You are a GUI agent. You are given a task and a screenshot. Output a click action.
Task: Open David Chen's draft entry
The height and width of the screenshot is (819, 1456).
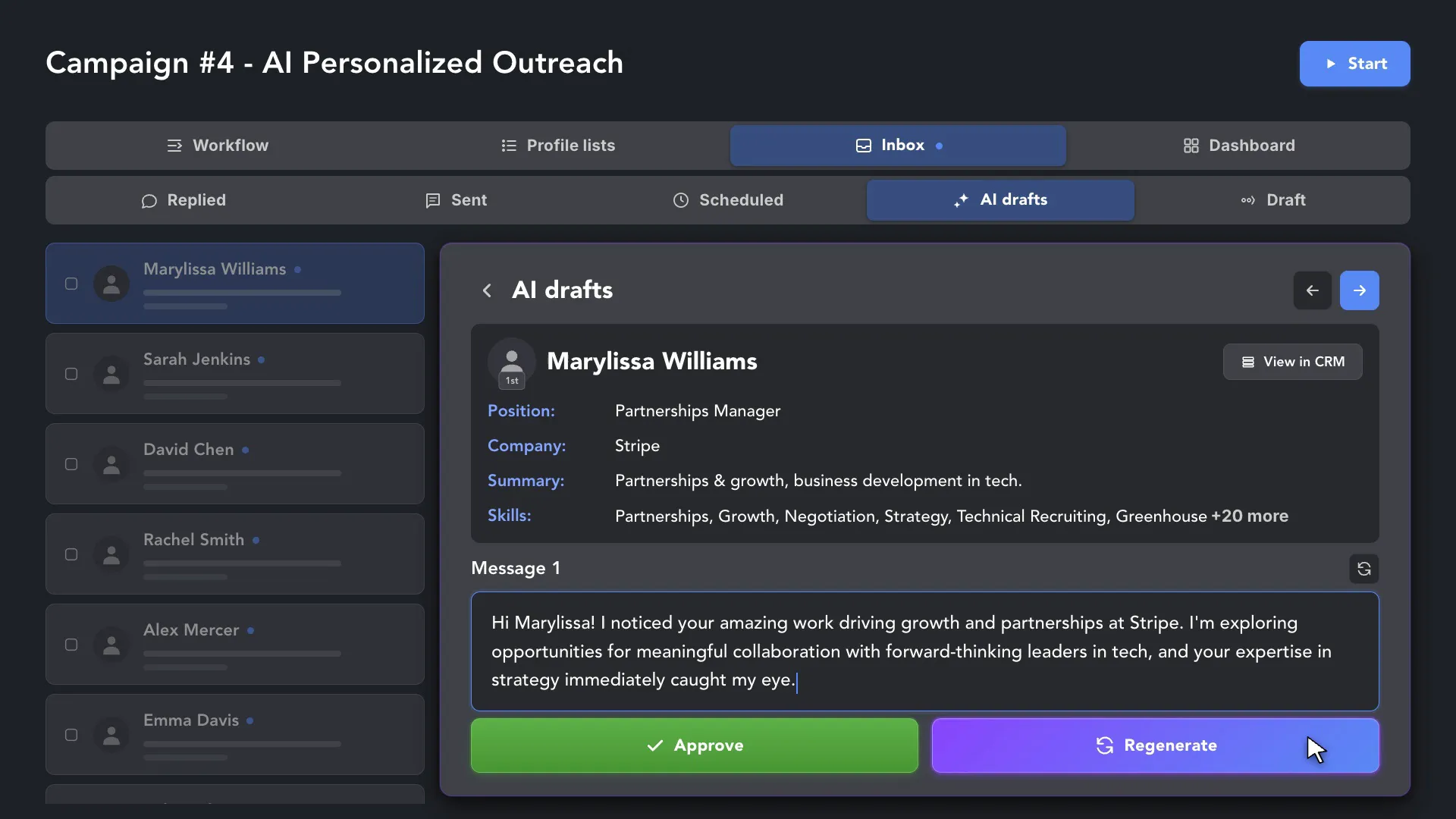click(x=235, y=464)
